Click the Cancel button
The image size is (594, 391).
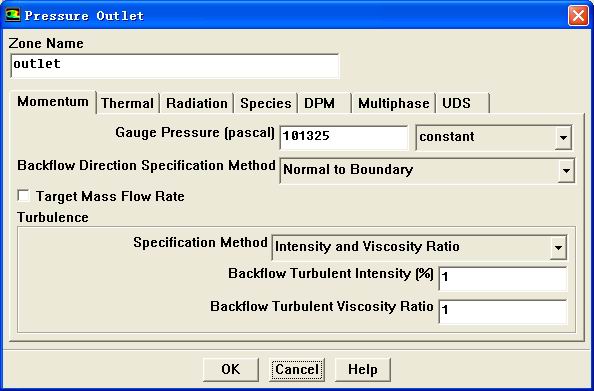tap(297, 369)
